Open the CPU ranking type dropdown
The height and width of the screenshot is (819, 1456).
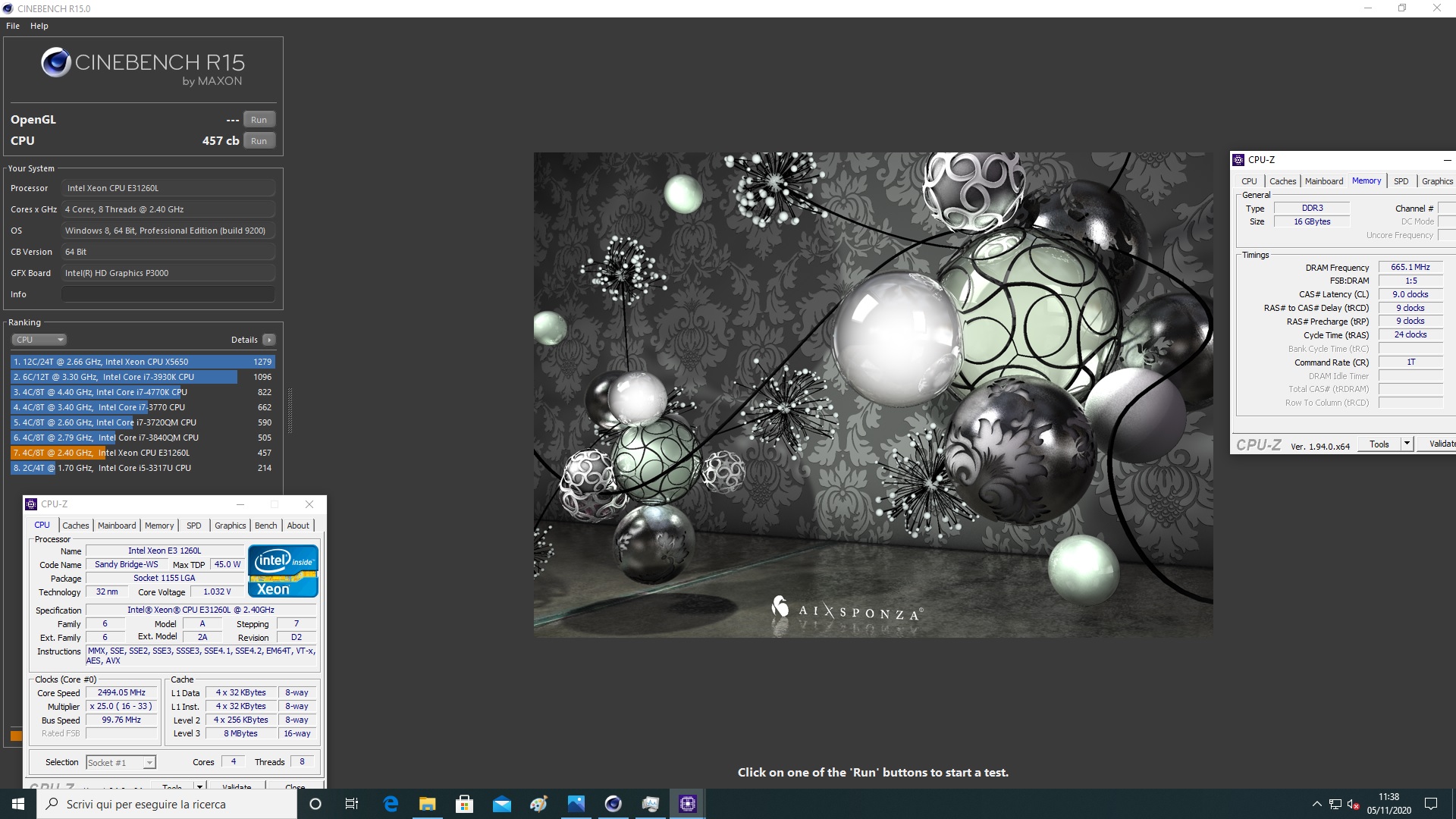39,340
